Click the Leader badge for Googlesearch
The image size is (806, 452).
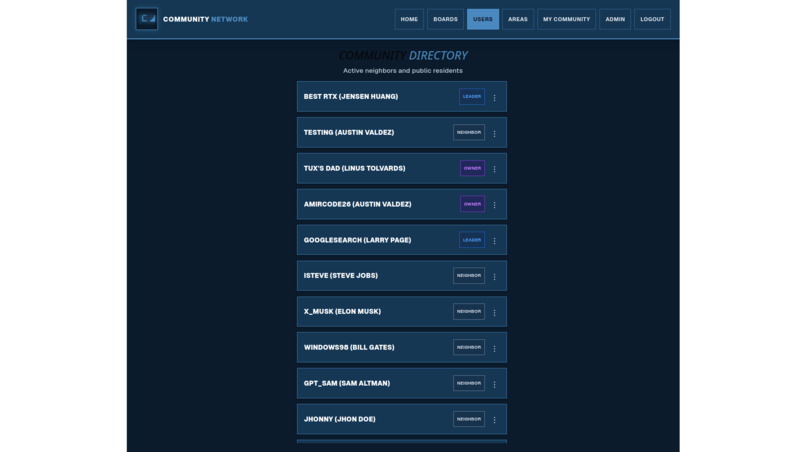[471, 240]
